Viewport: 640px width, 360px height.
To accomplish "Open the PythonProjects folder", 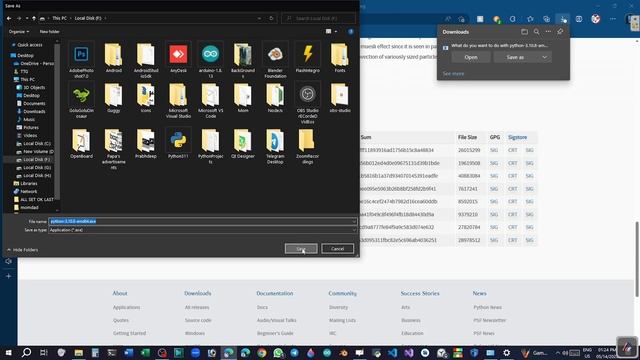I will 211,146.
